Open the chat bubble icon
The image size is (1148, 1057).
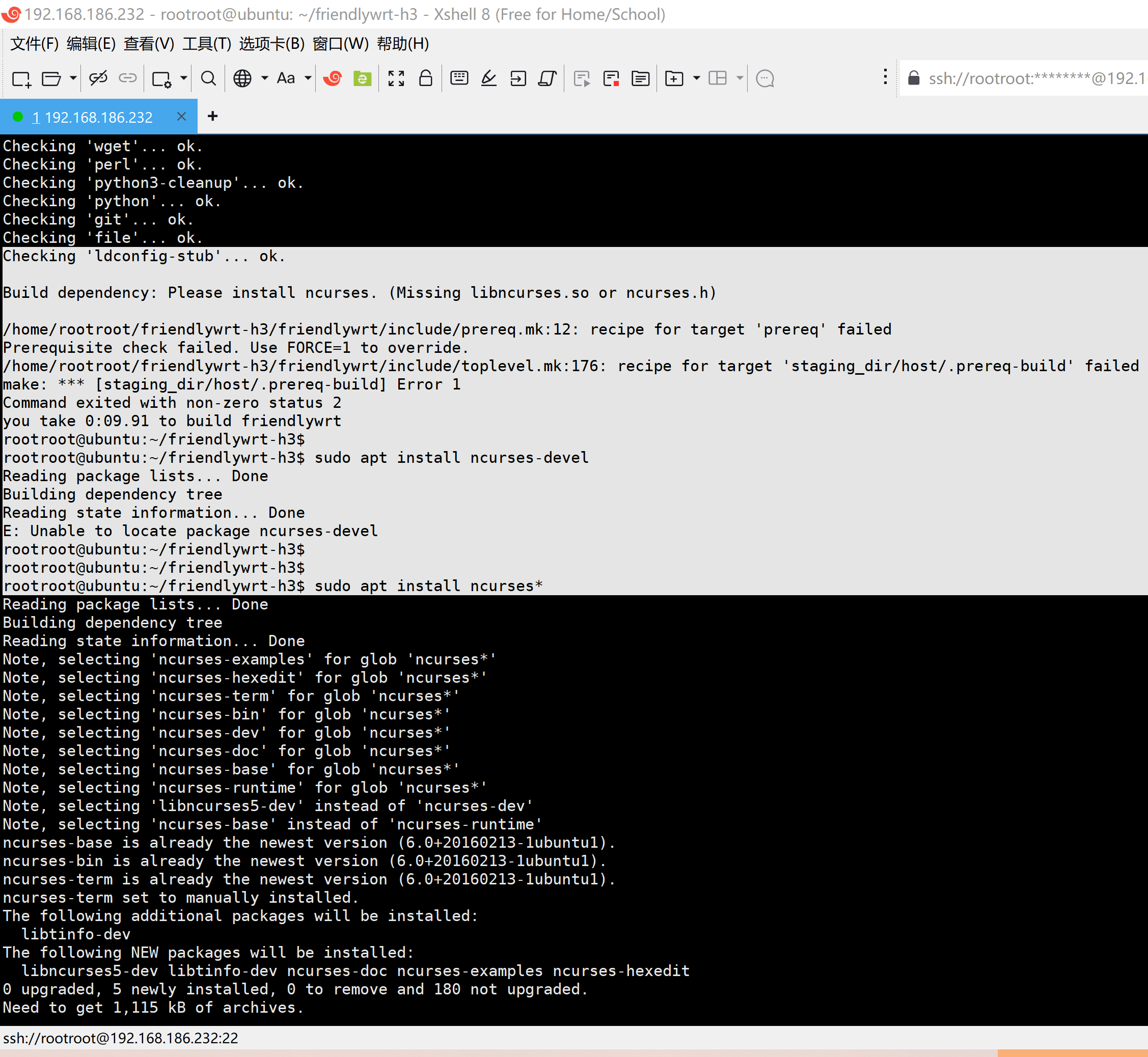[x=764, y=78]
